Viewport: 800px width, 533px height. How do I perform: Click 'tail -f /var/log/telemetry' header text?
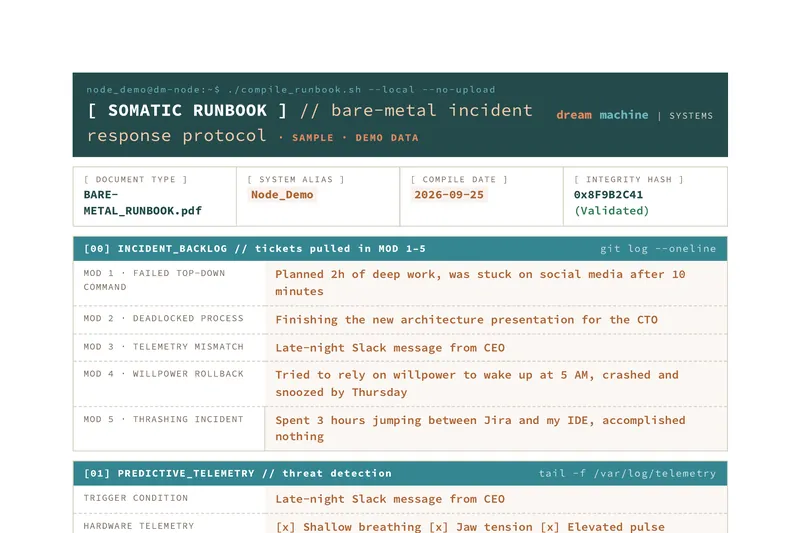(x=627, y=473)
